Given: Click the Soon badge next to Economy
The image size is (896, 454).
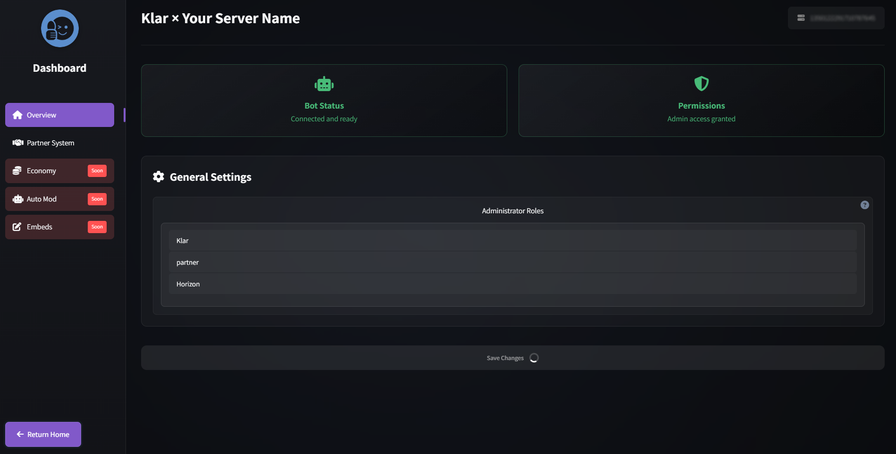Looking at the screenshot, I should pos(97,171).
